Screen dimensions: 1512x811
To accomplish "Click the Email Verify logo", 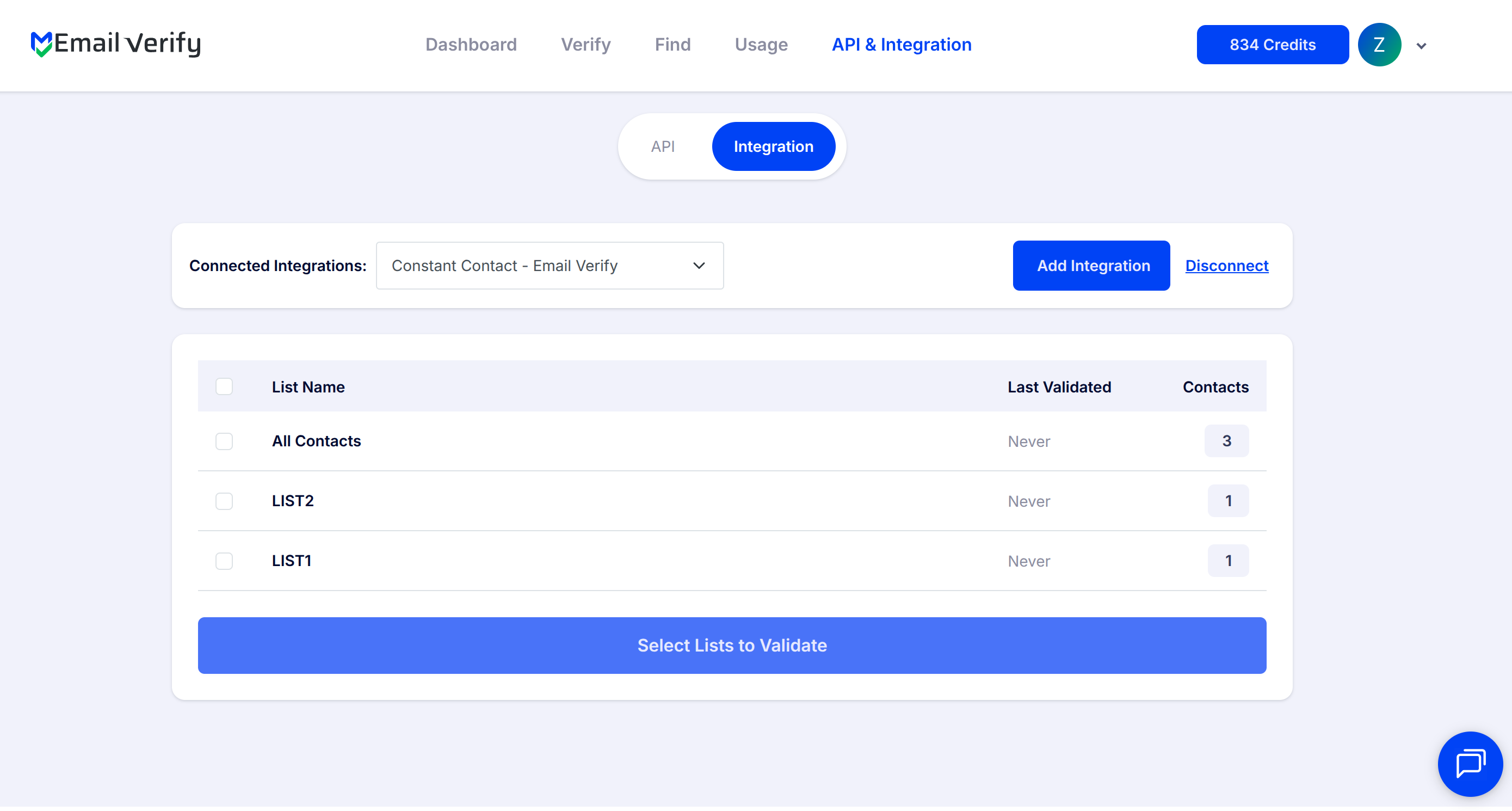I will pyautogui.click(x=116, y=44).
